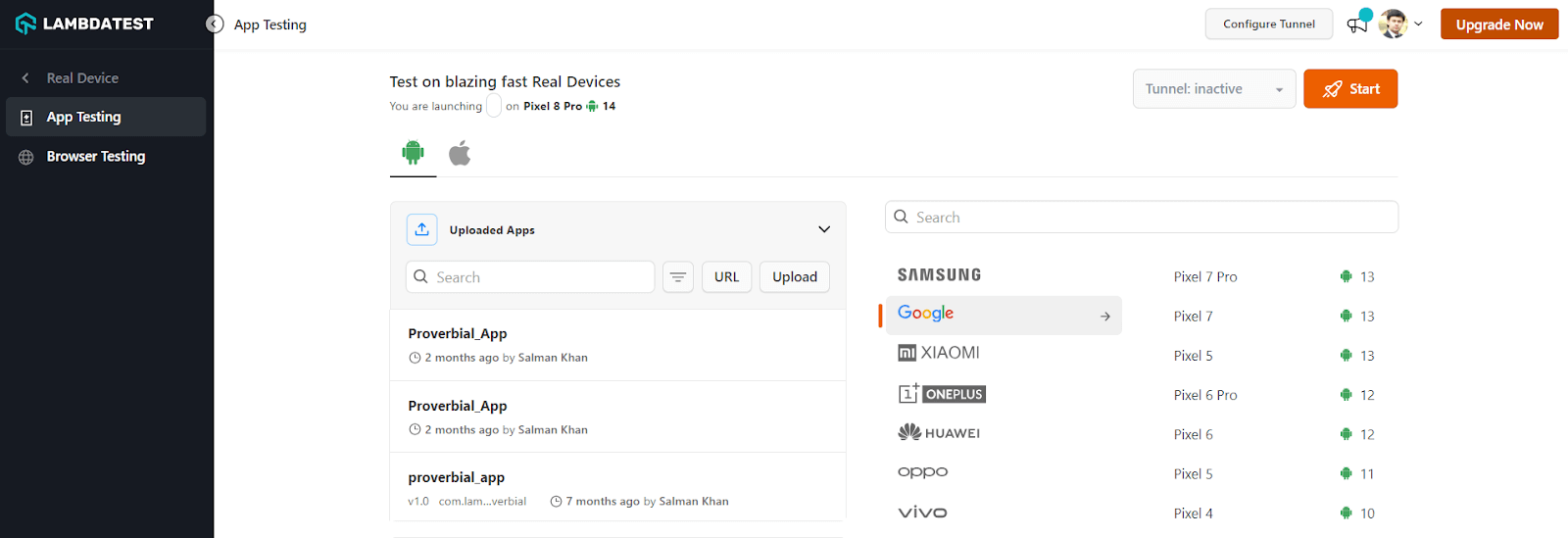
Task: Go back using Real Device arrow
Action: pyautogui.click(x=26, y=78)
